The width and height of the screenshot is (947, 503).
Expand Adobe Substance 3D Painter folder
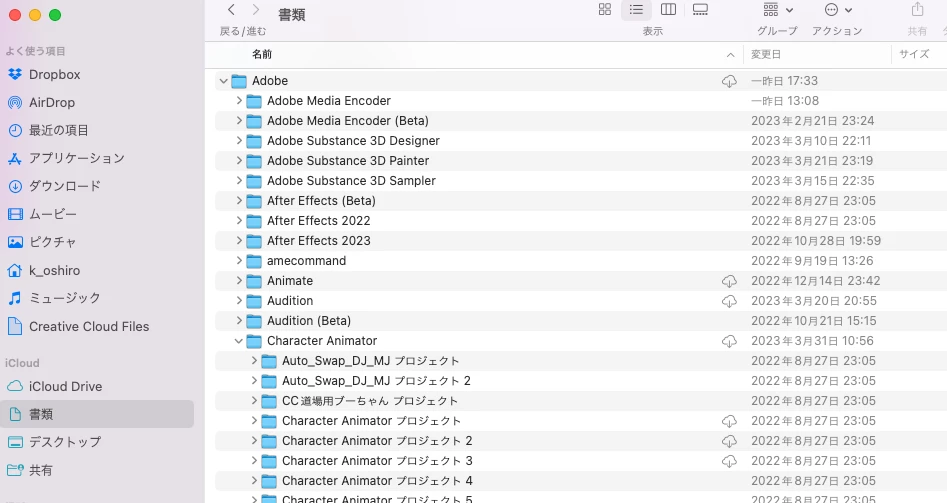click(x=239, y=161)
